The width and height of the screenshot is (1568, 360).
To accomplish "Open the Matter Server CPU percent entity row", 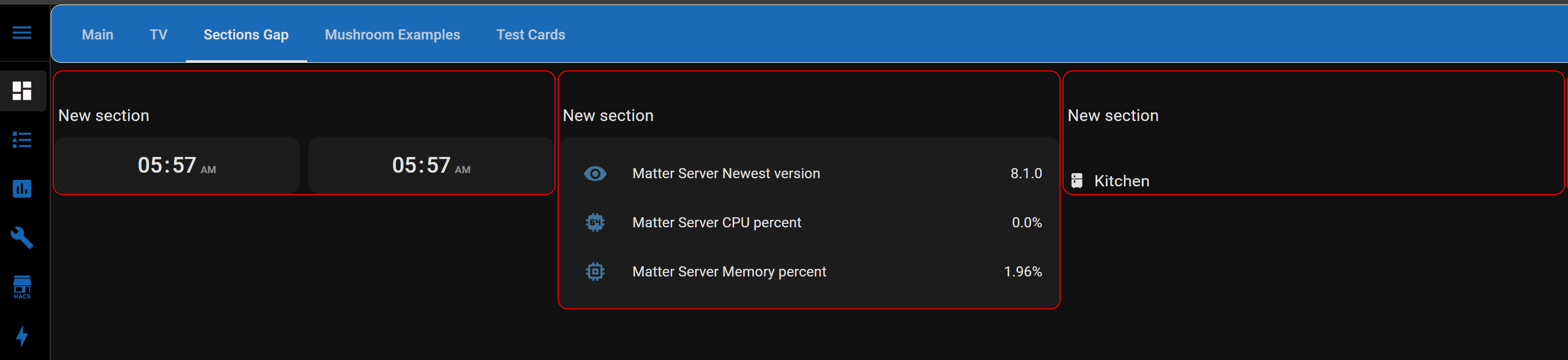I will pos(716,223).
